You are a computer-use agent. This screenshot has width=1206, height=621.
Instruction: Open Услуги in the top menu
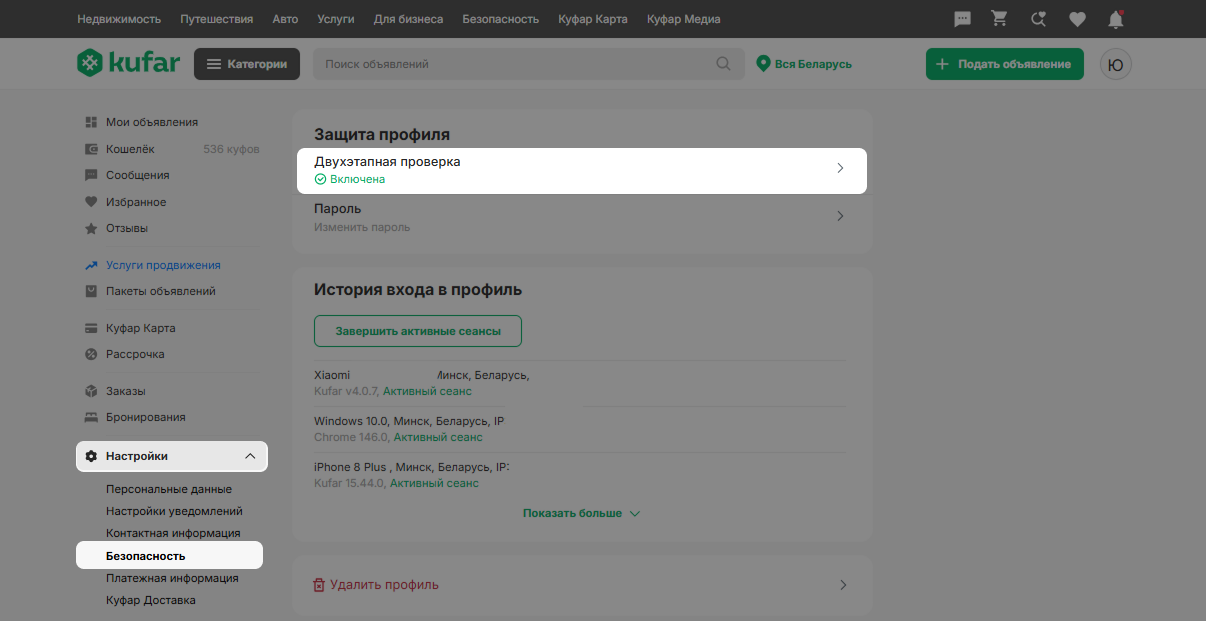(x=335, y=19)
